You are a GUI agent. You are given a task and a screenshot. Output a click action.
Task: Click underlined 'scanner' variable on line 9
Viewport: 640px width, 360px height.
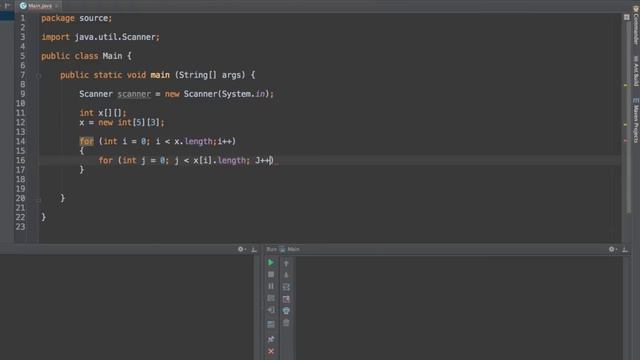point(134,94)
